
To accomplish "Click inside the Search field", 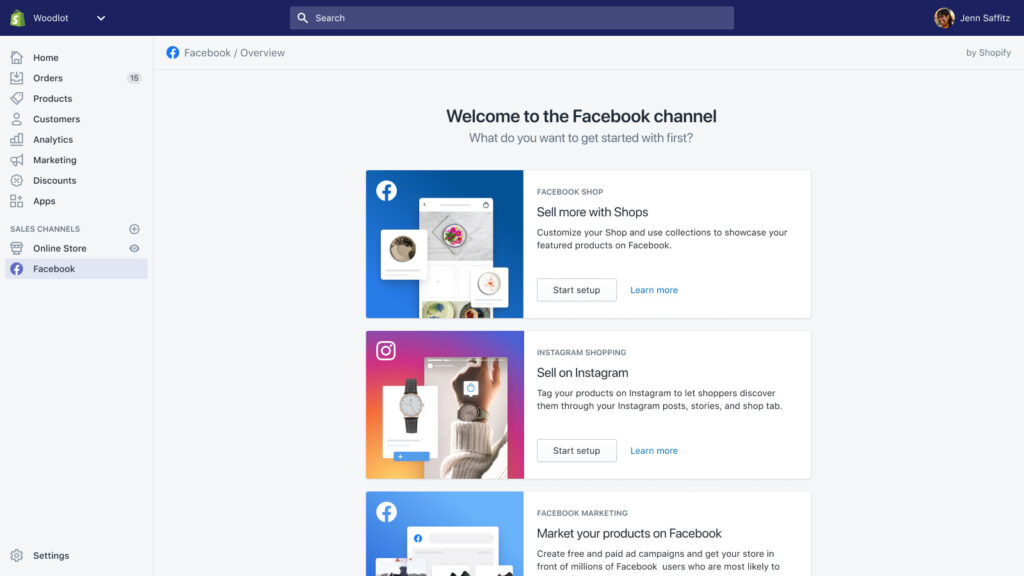I will pyautogui.click(x=511, y=17).
